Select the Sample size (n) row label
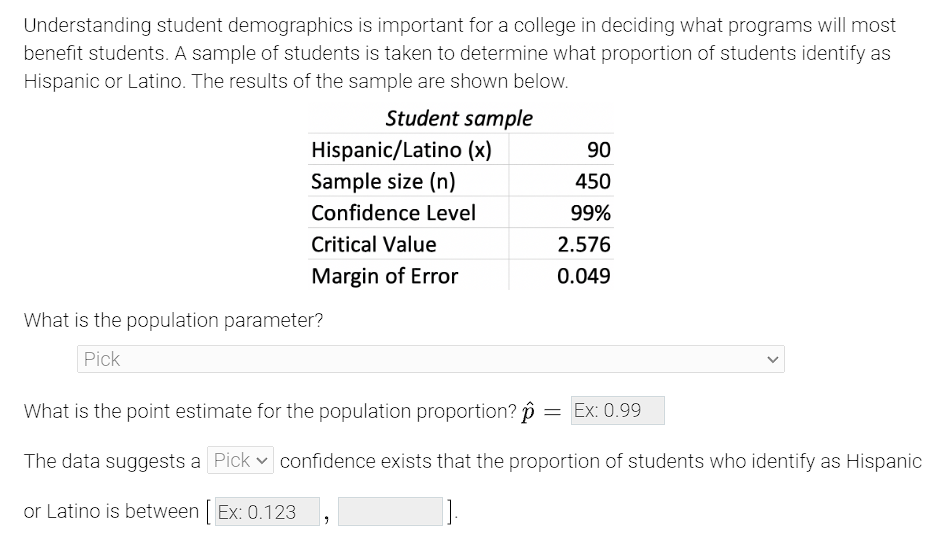The width and height of the screenshot is (938, 539). [x=383, y=182]
